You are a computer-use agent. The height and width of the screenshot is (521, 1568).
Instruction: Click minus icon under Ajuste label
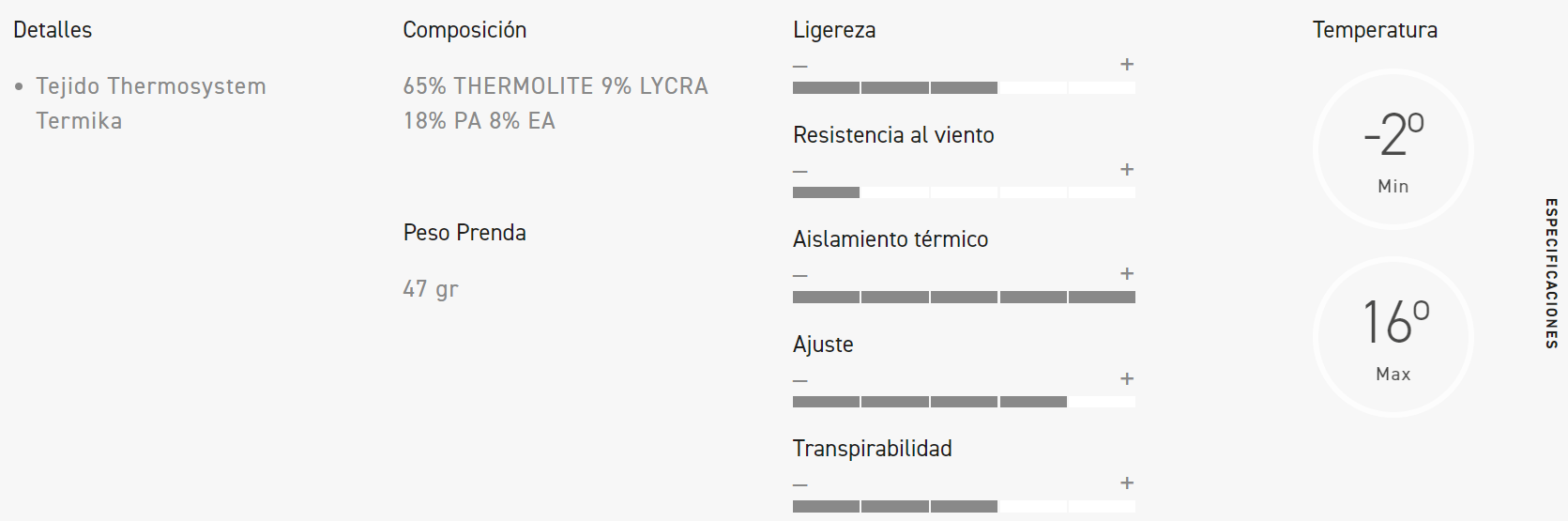pyautogui.click(x=800, y=381)
